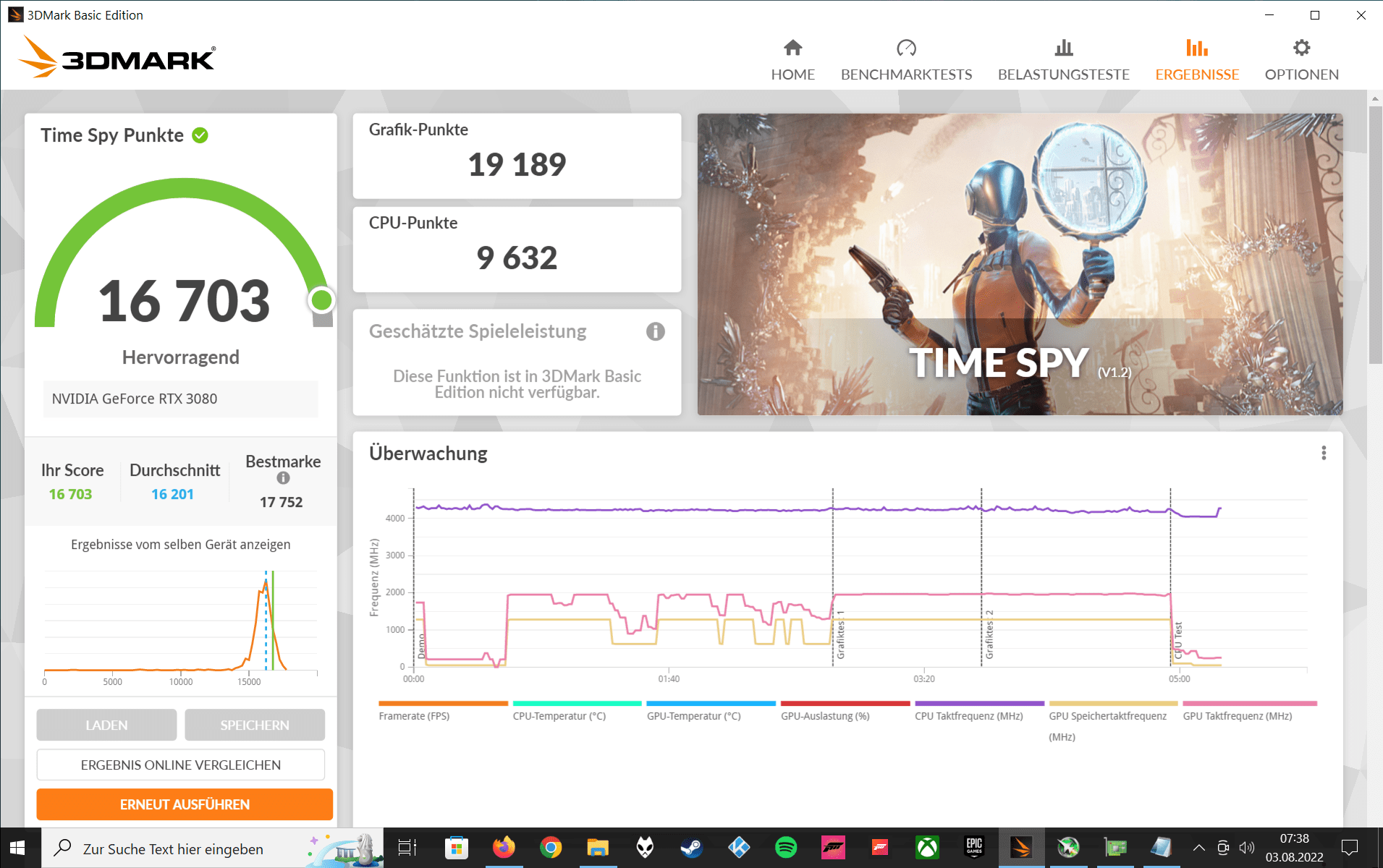1383x868 pixels.
Task: Open the red F1 game icon in taskbar
Action: coord(880,848)
